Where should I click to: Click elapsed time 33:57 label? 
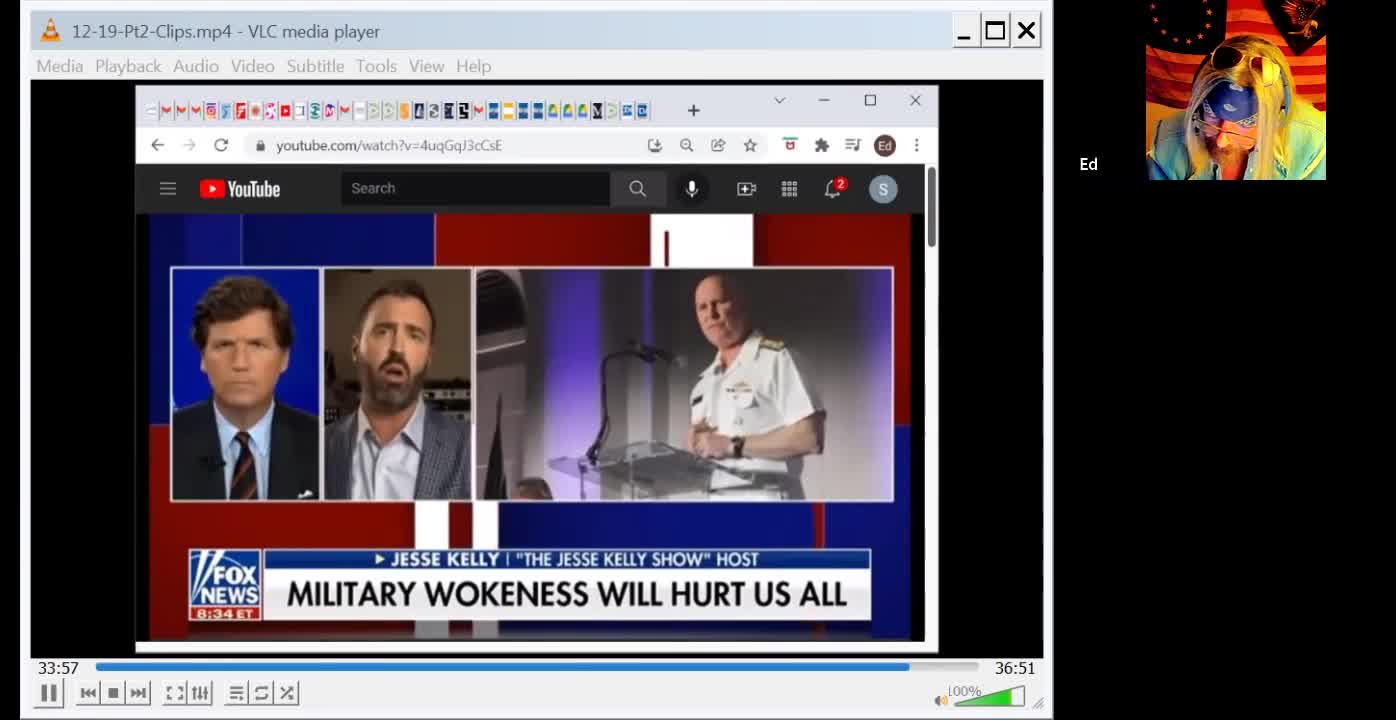(x=58, y=668)
